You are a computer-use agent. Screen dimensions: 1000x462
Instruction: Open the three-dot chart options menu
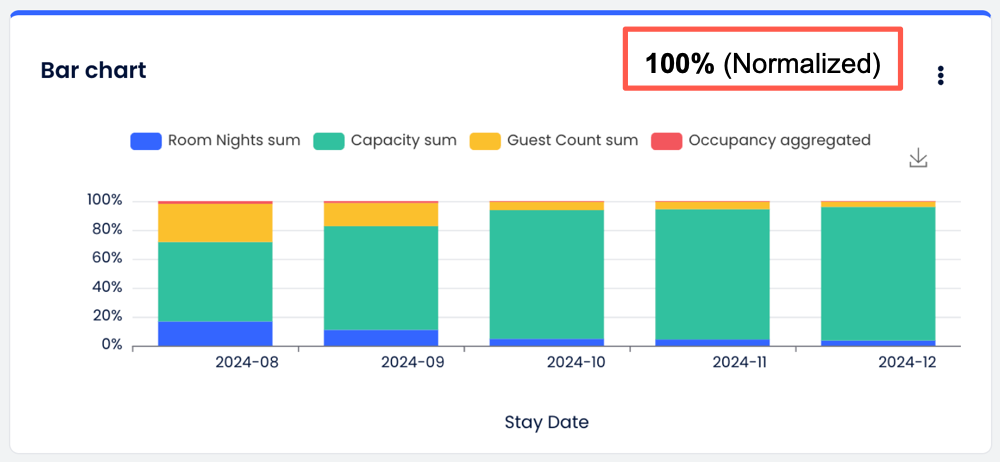click(940, 76)
